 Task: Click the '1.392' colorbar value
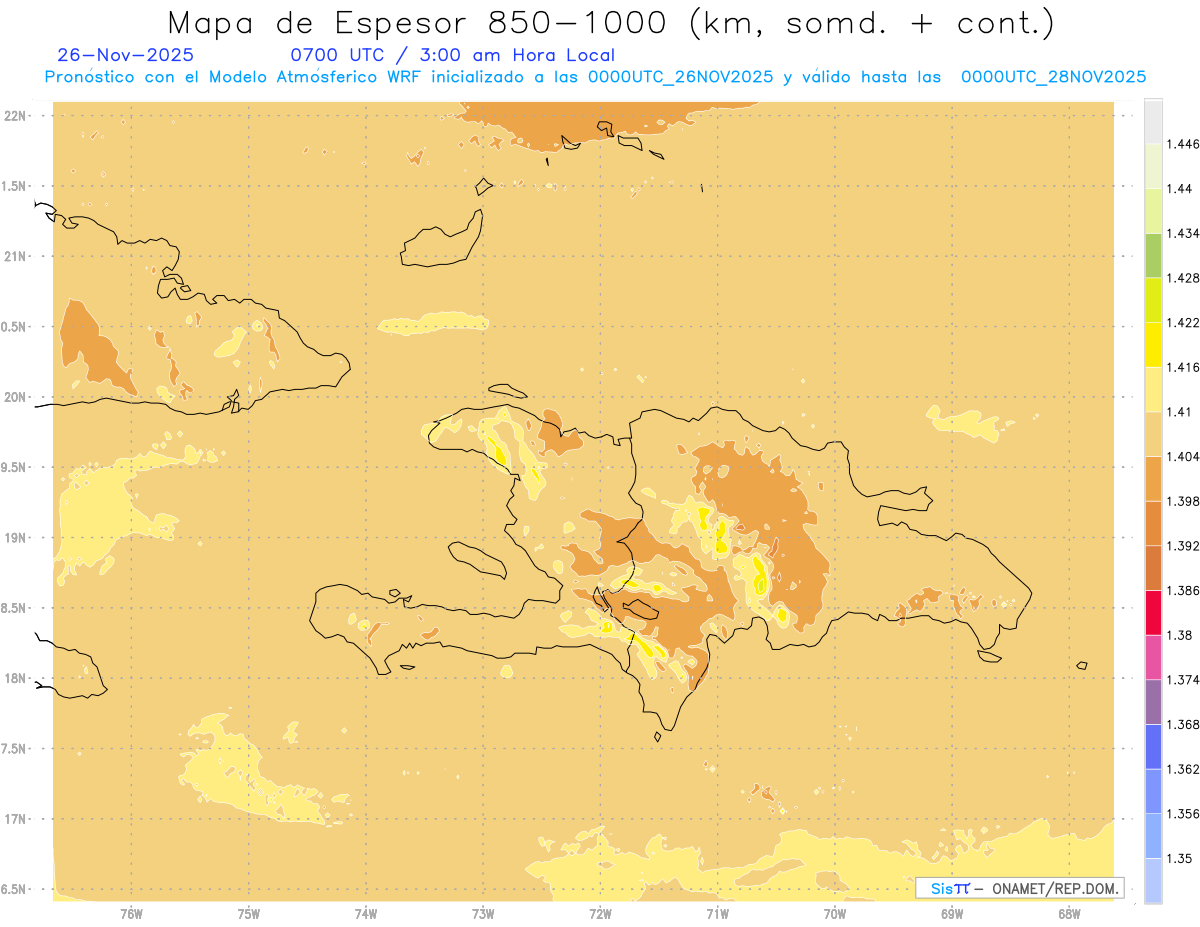1182,546
